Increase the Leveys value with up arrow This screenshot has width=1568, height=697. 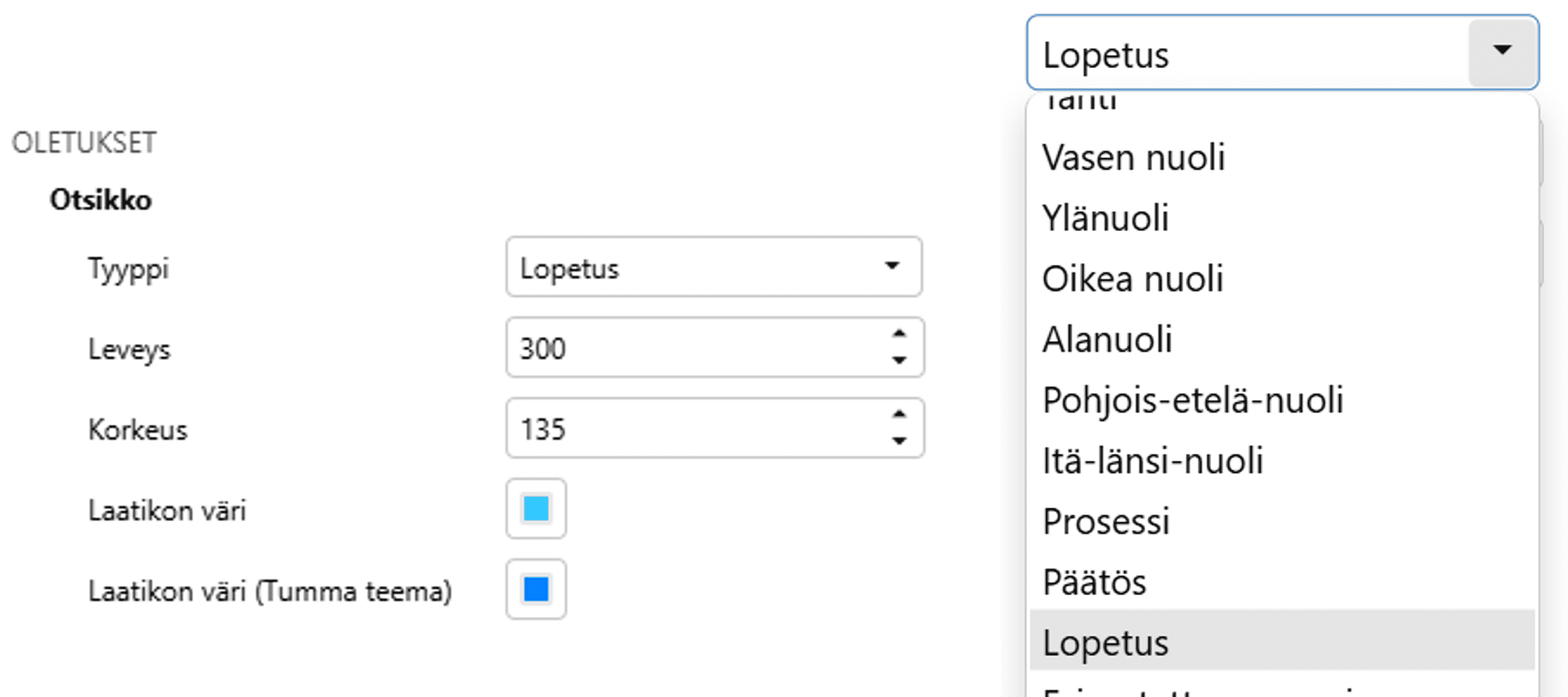coord(899,334)
